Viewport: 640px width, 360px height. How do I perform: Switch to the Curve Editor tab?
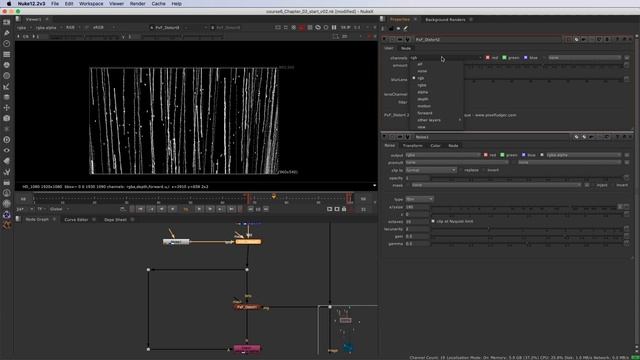click(76, 220)
